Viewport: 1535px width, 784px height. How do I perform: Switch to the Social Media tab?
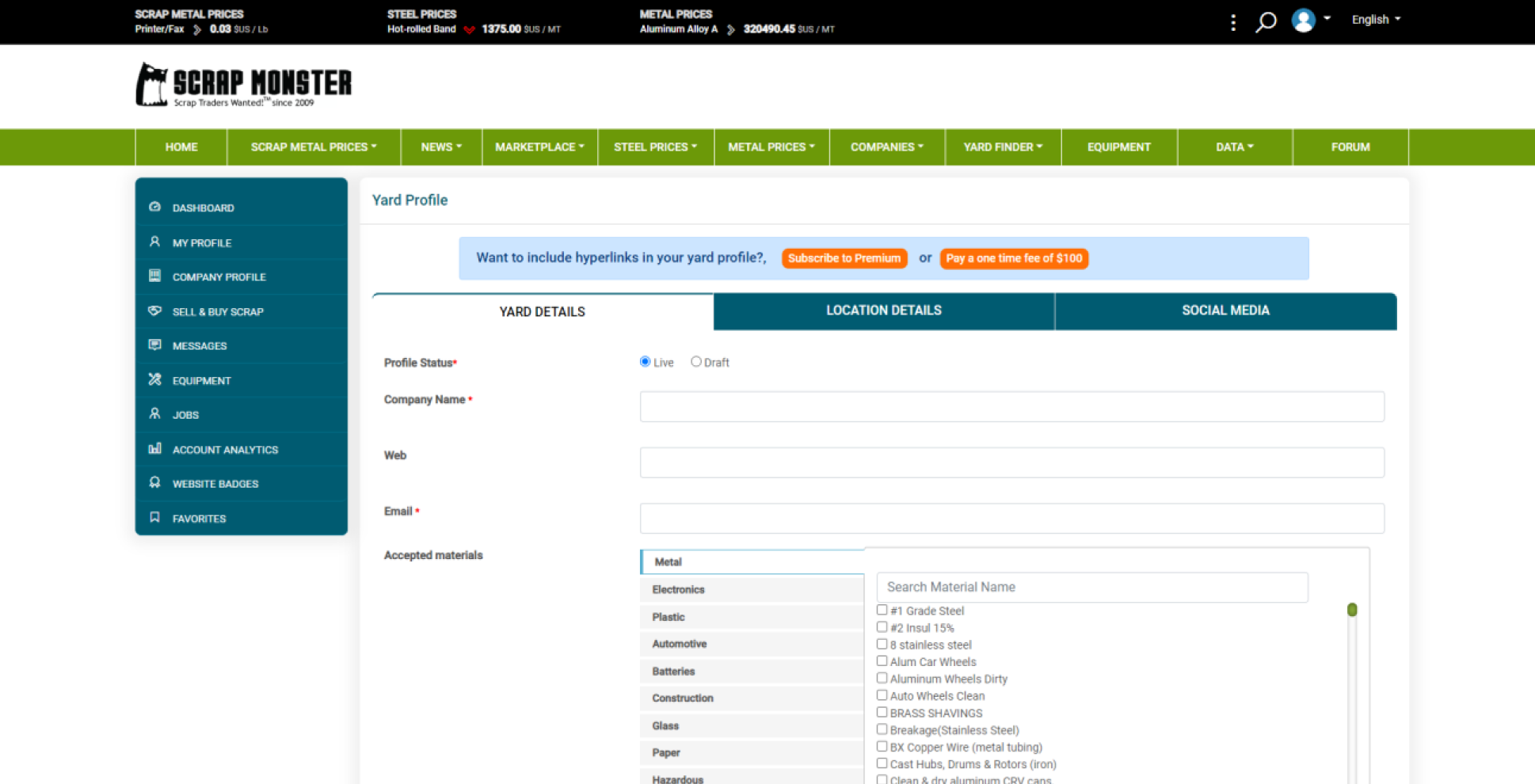coord(1225,310)
